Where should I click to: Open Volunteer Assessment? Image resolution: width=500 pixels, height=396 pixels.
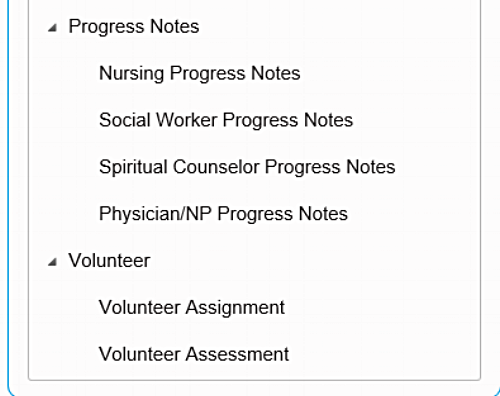[194, 354]
